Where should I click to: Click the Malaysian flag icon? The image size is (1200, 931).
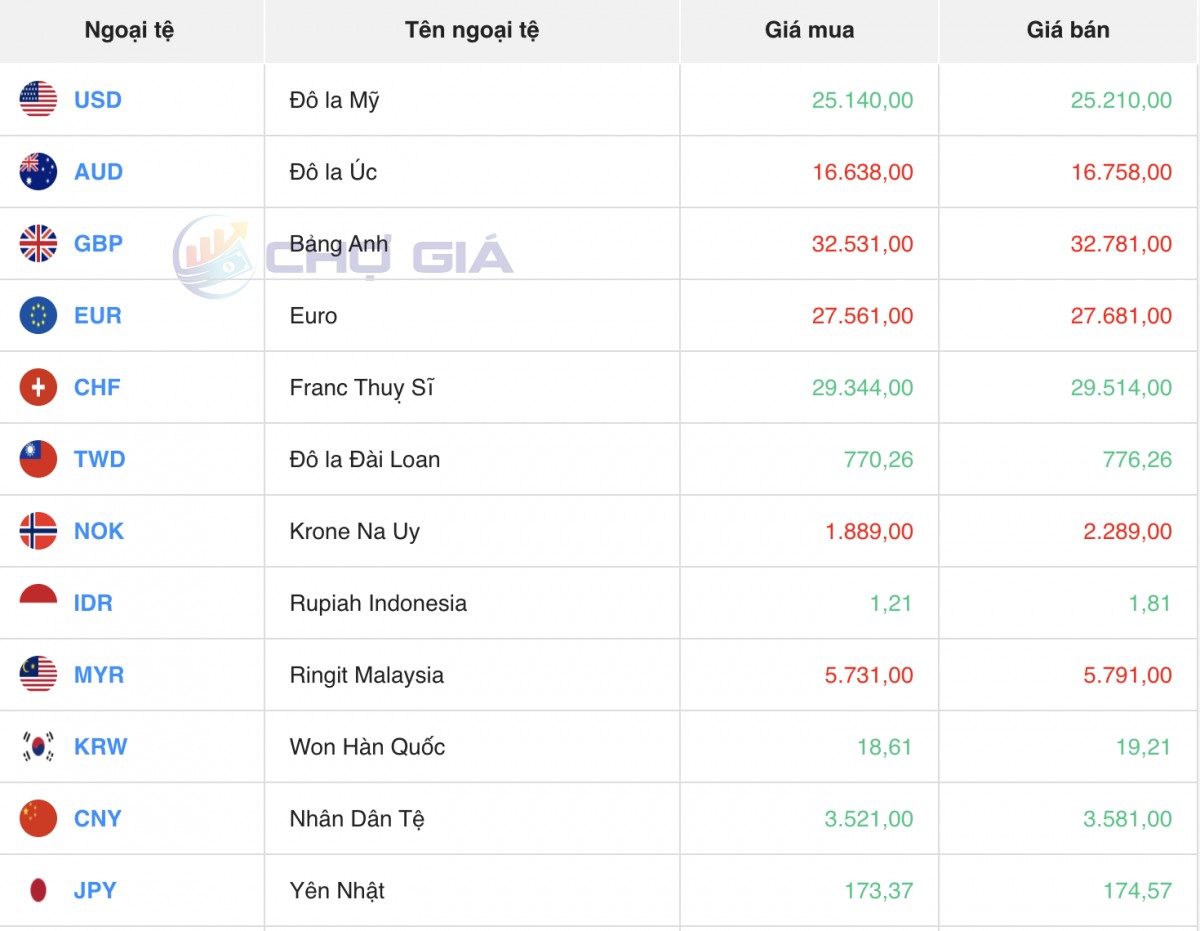point(38,675)
